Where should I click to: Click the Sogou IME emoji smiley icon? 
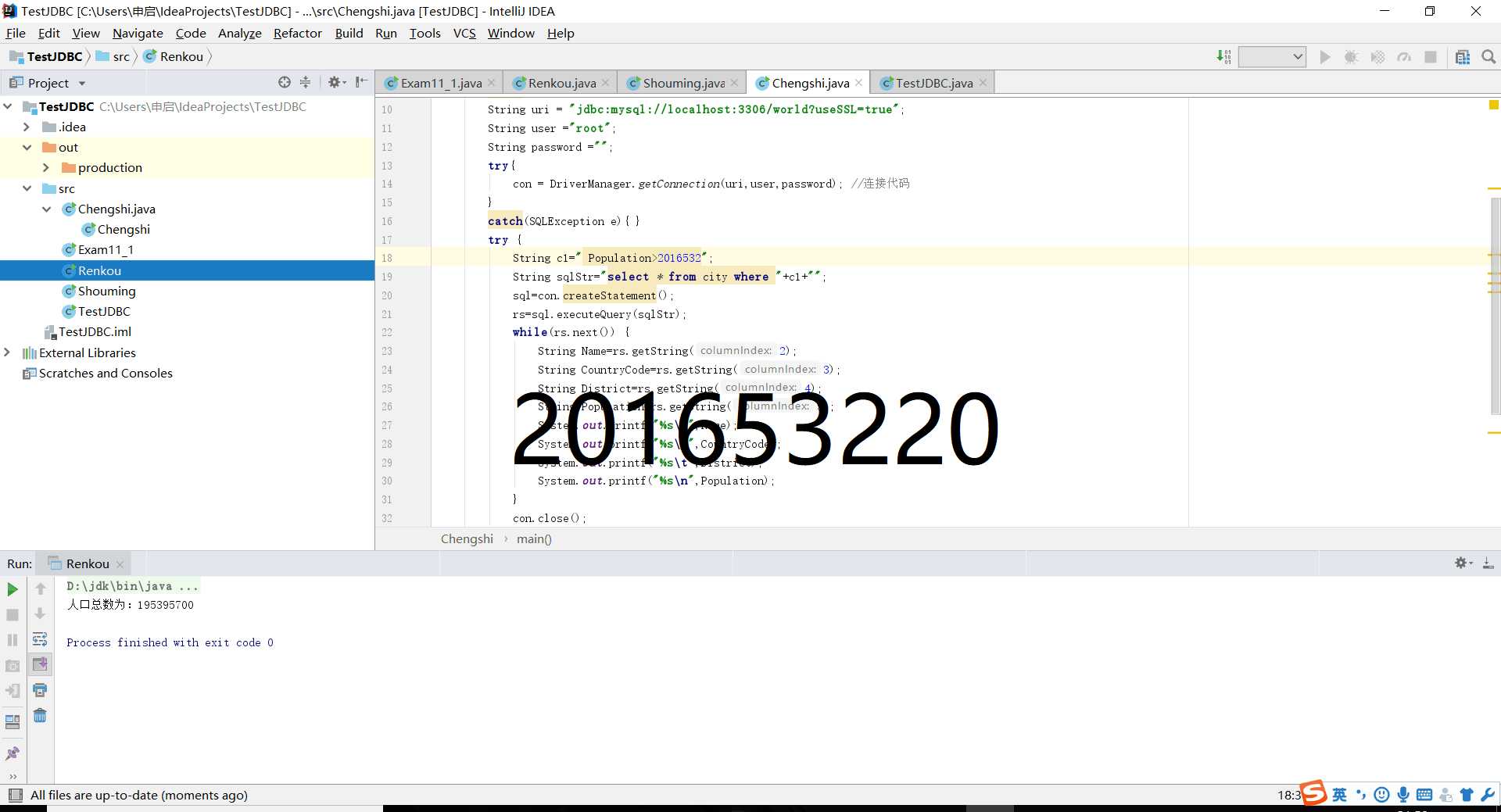[x=1381, y=795]
